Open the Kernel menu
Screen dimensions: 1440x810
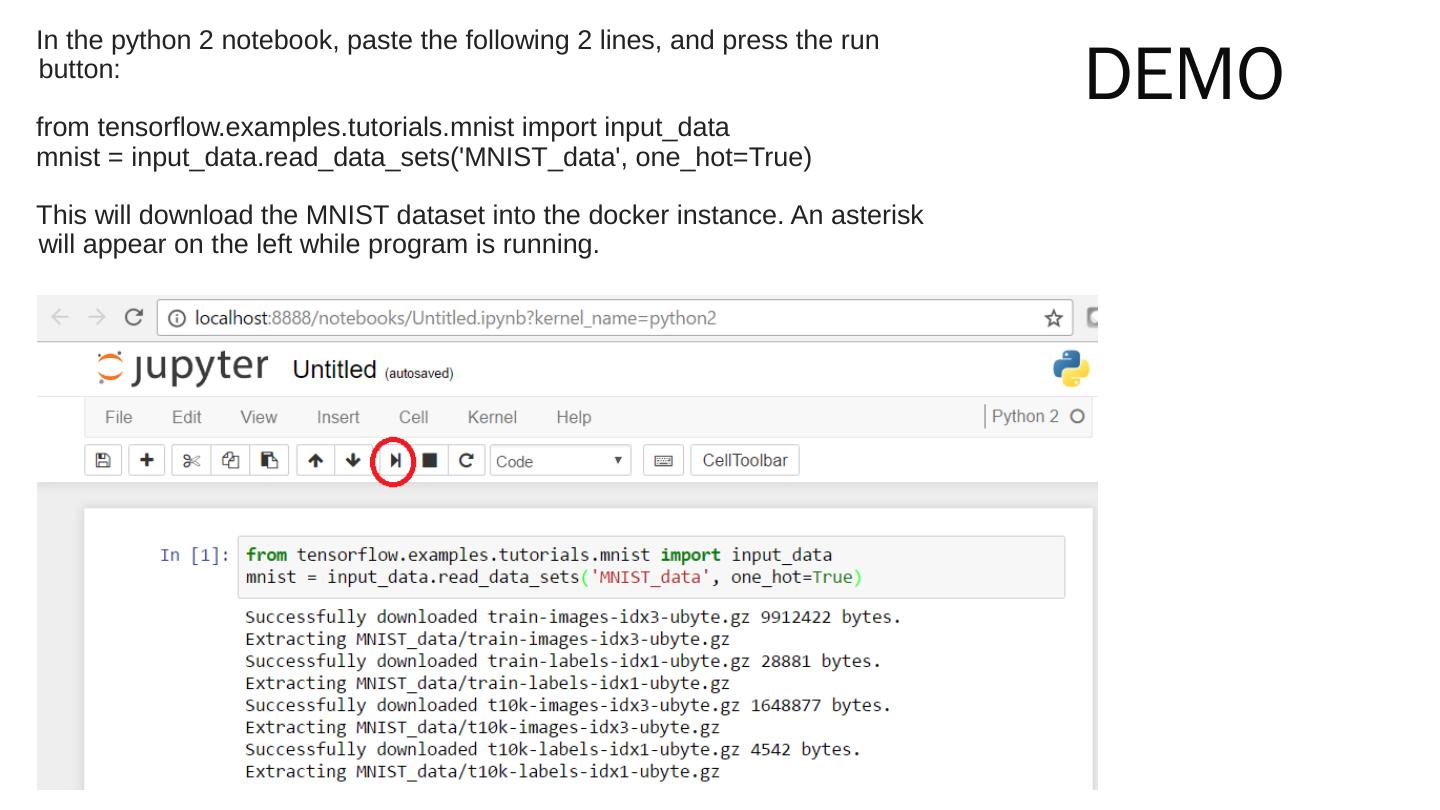pos(492,417)
